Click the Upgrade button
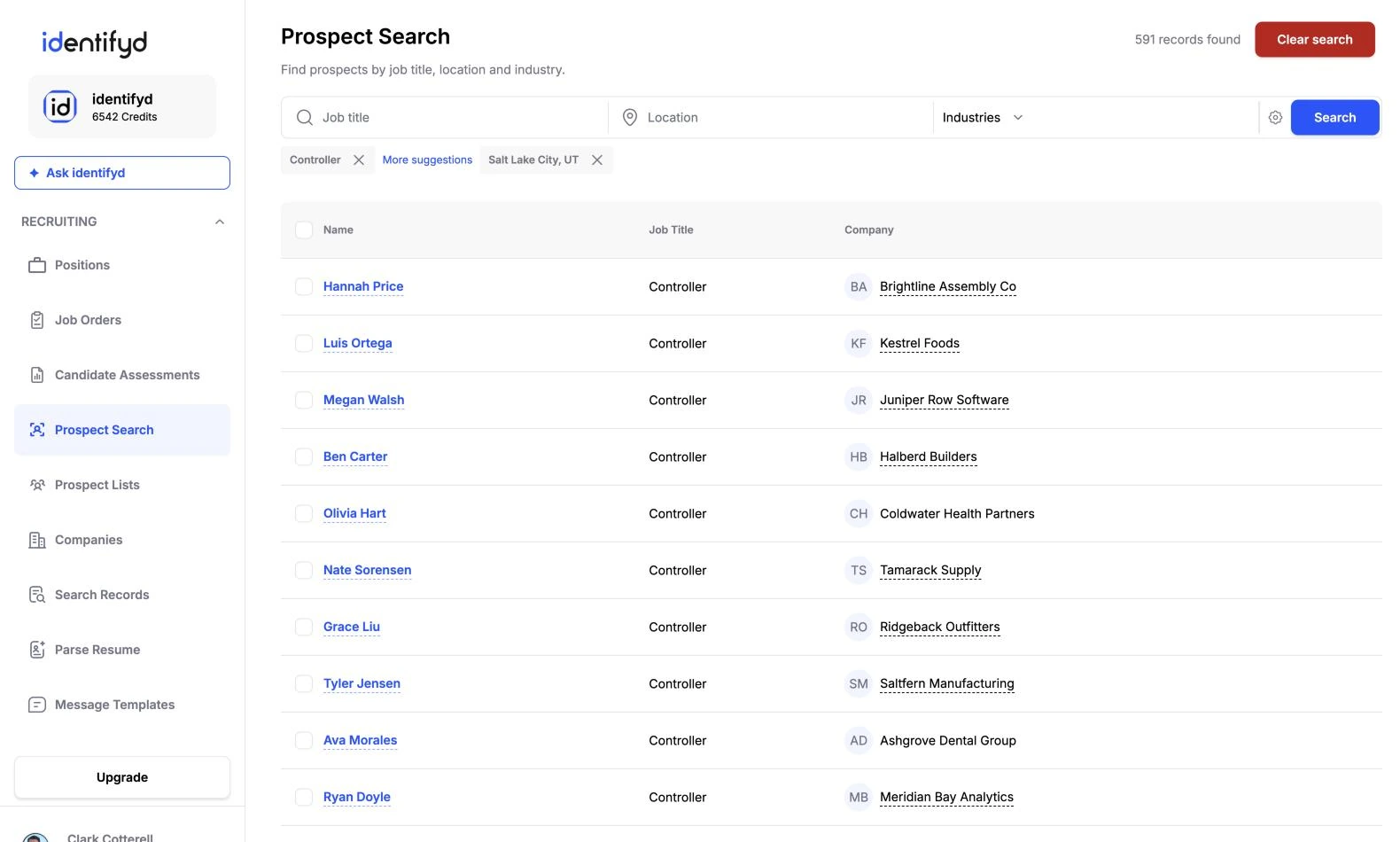 [122, 777]
